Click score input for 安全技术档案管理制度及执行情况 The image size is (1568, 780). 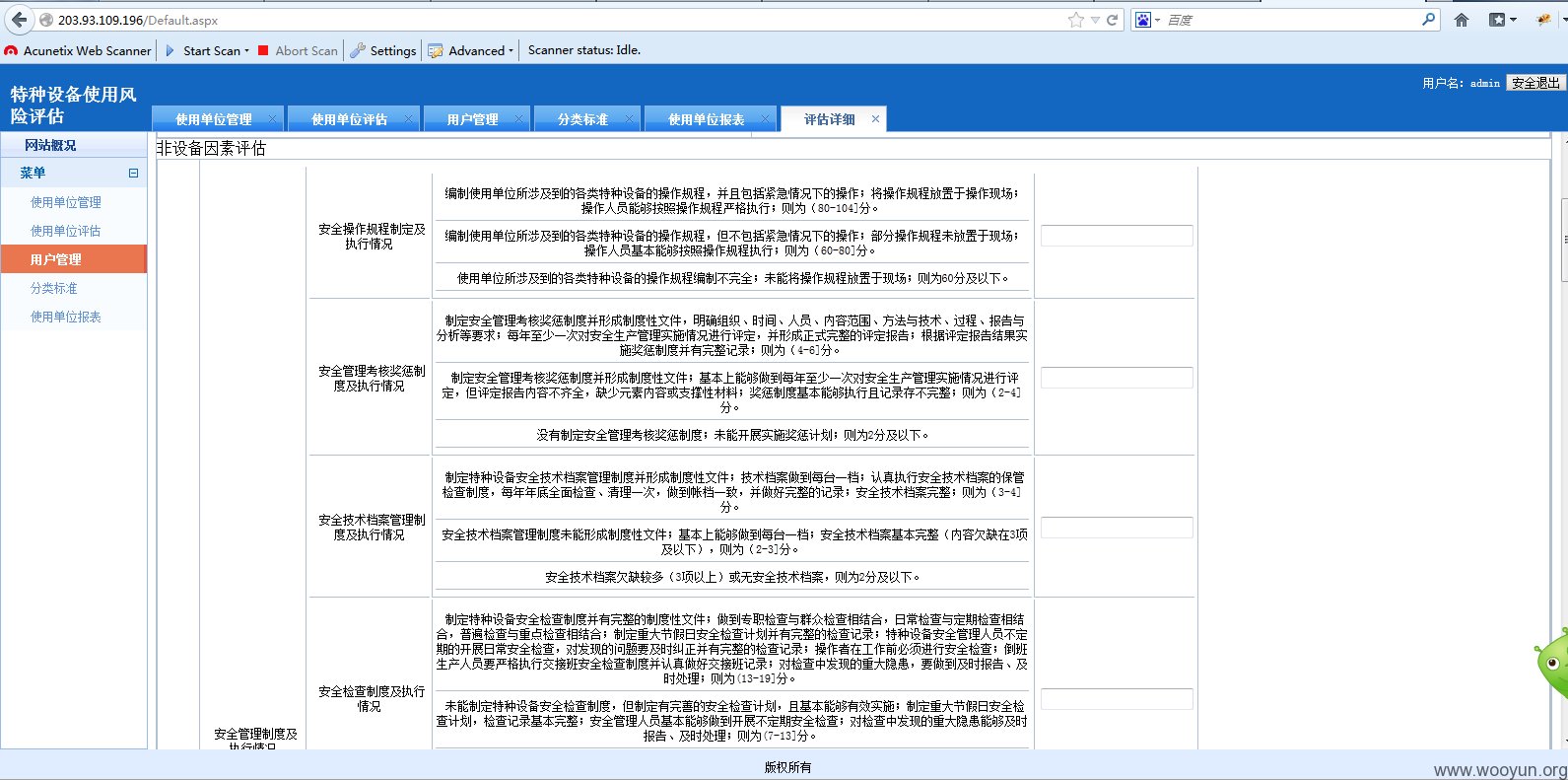coord(1117,528)
